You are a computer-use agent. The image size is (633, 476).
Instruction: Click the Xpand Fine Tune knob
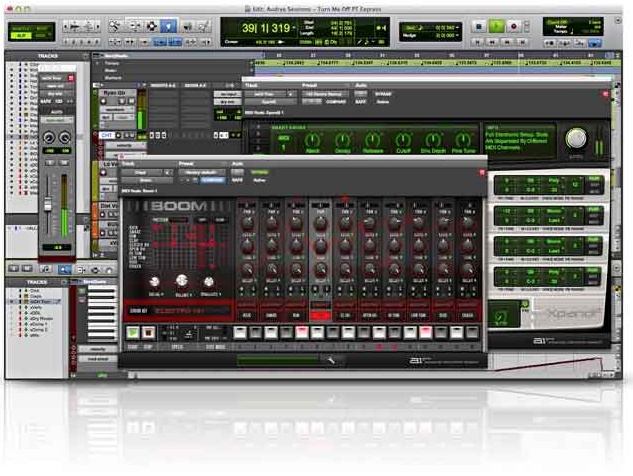(x=463, y=141)
